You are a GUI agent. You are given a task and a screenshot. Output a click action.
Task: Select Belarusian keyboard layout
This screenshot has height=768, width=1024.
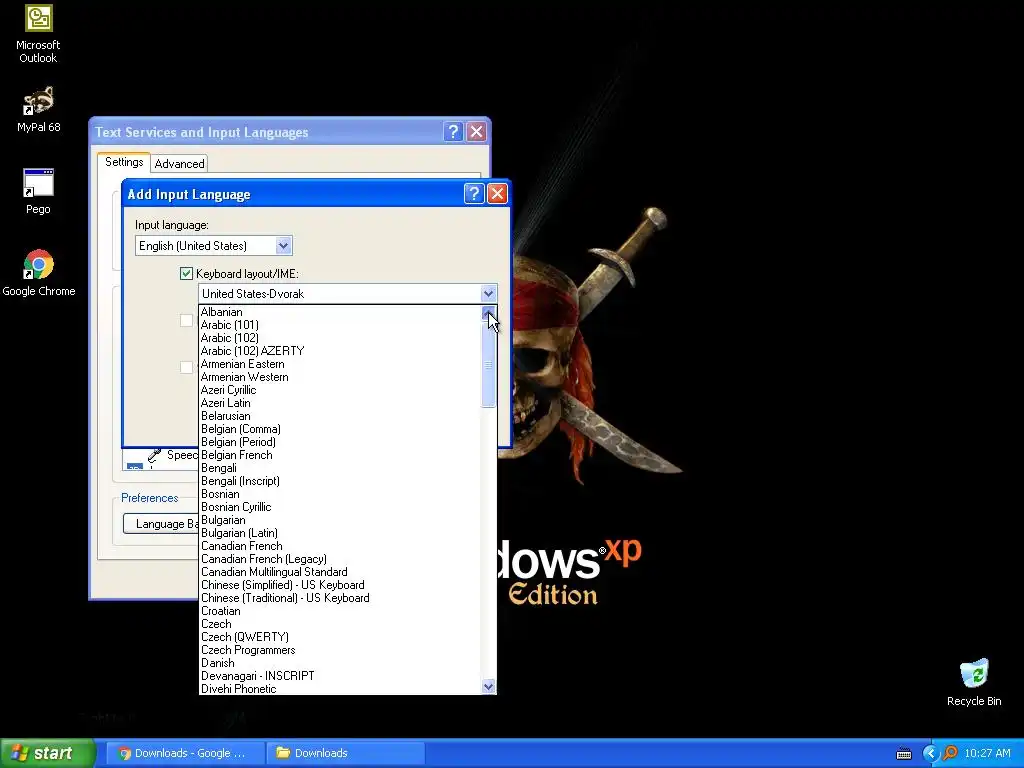340,416
